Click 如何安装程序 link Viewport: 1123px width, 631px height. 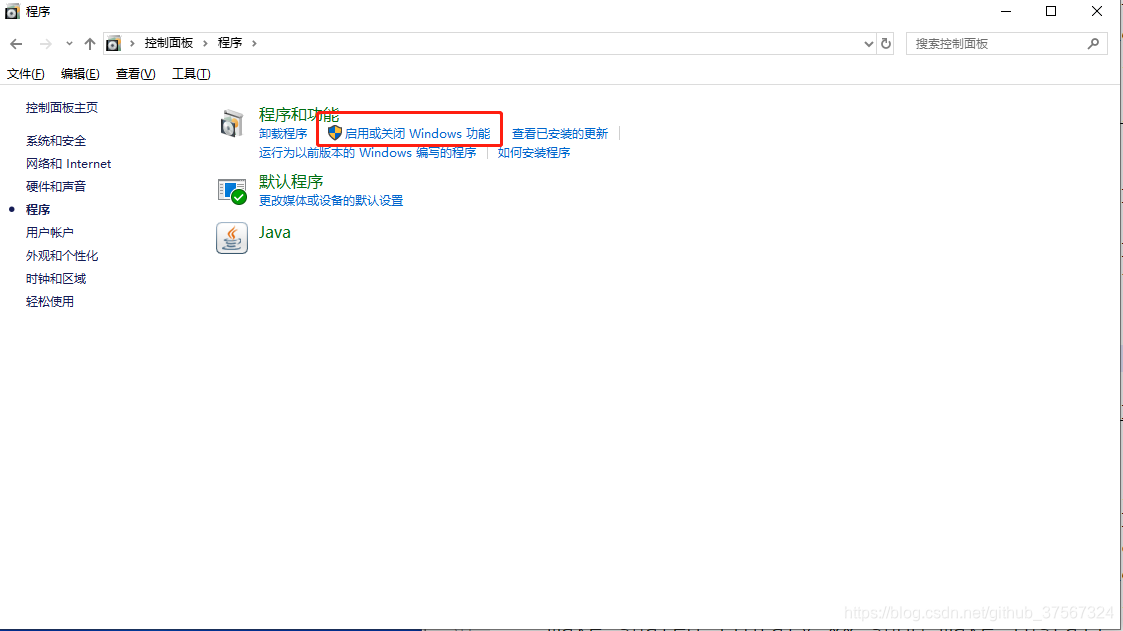(x=534, y=153)
